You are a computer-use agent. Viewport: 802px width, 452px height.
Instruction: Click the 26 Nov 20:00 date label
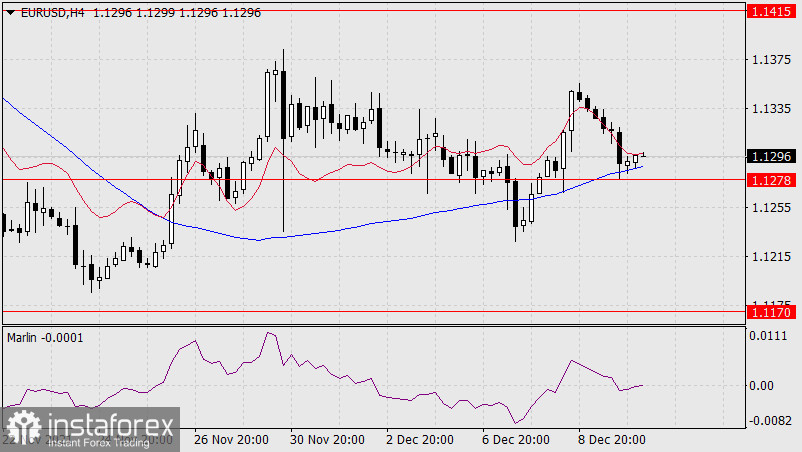[229, 440]
